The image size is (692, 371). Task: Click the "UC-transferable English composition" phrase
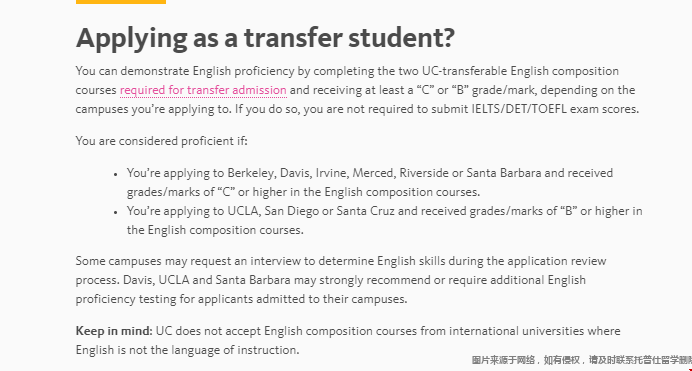coord(520,71)
